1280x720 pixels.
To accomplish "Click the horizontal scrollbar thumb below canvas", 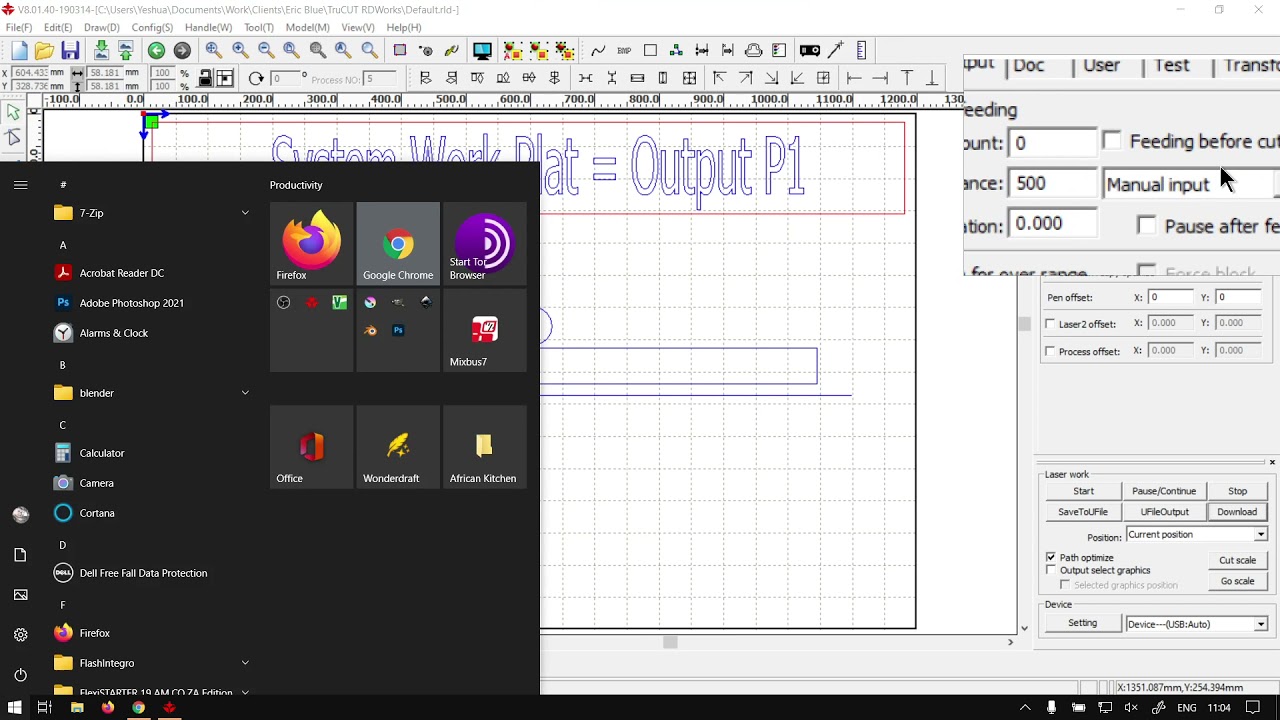I will pos(670,642).
